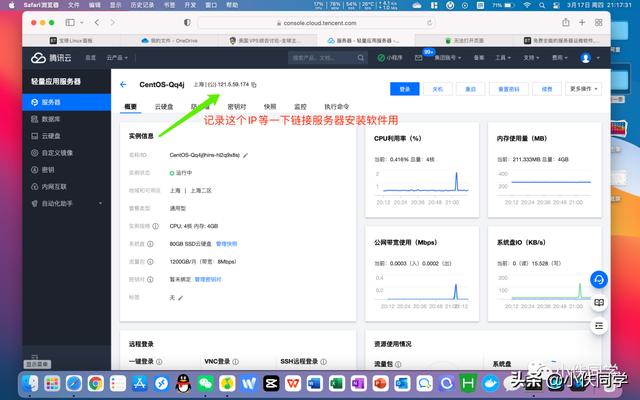Select 内网互联 in the left sidebar
Screen dimensions: 640x400
[67, 187]
